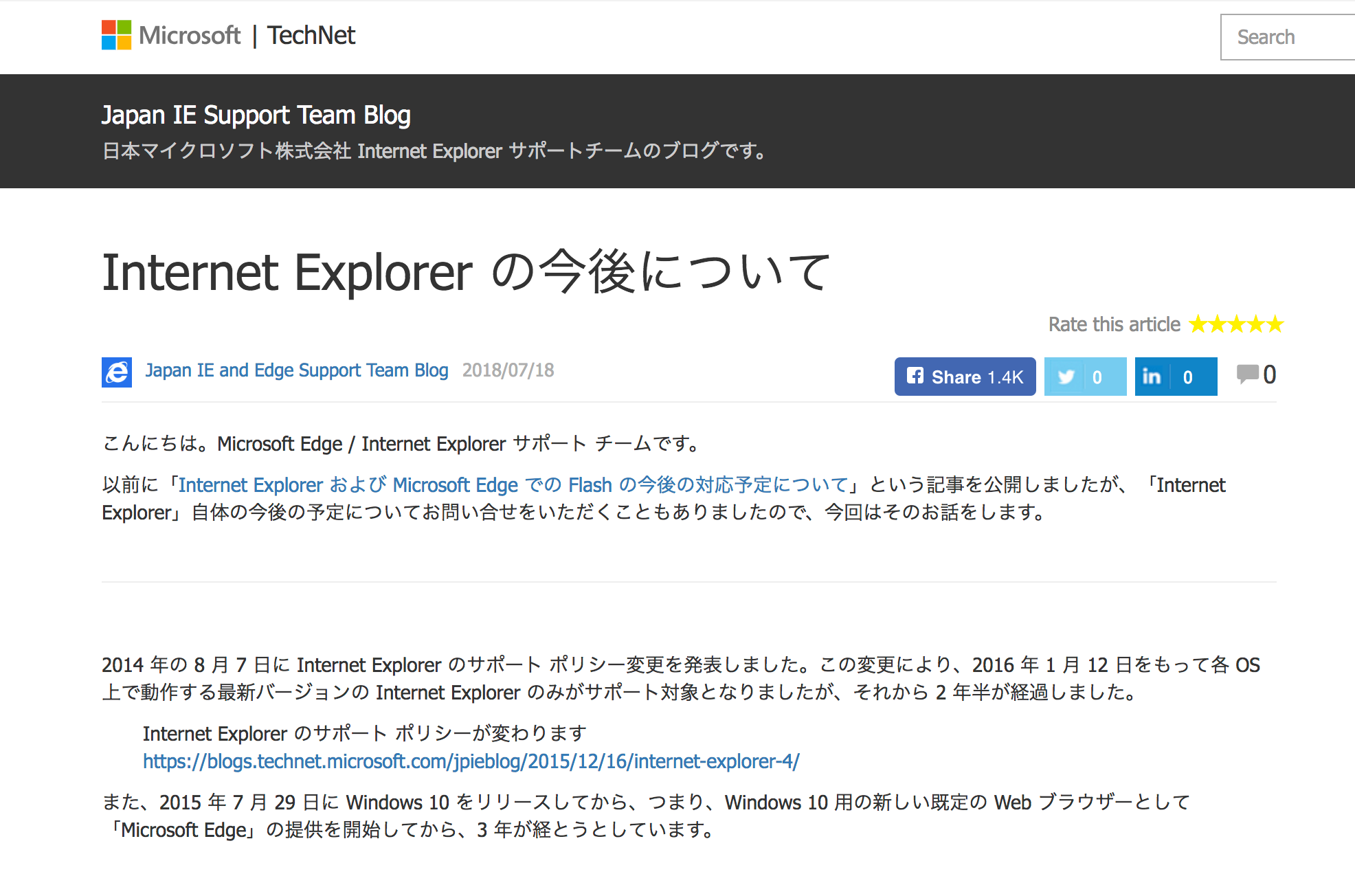Rate article with third star

1237,324
